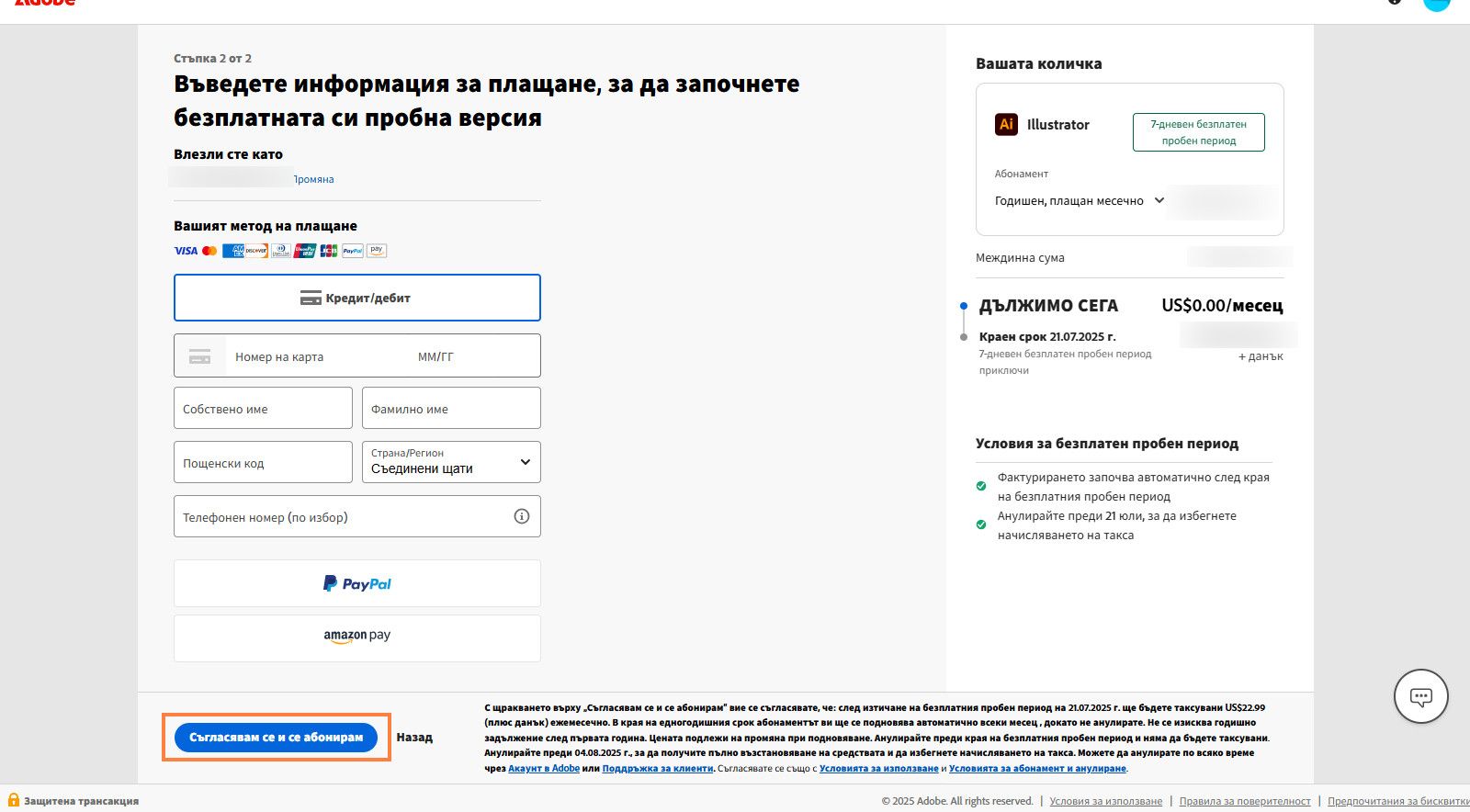1470x812 pixels.
Task: Click the small PayPal logo under payment method heading
Action: click(x=353, y=251)
